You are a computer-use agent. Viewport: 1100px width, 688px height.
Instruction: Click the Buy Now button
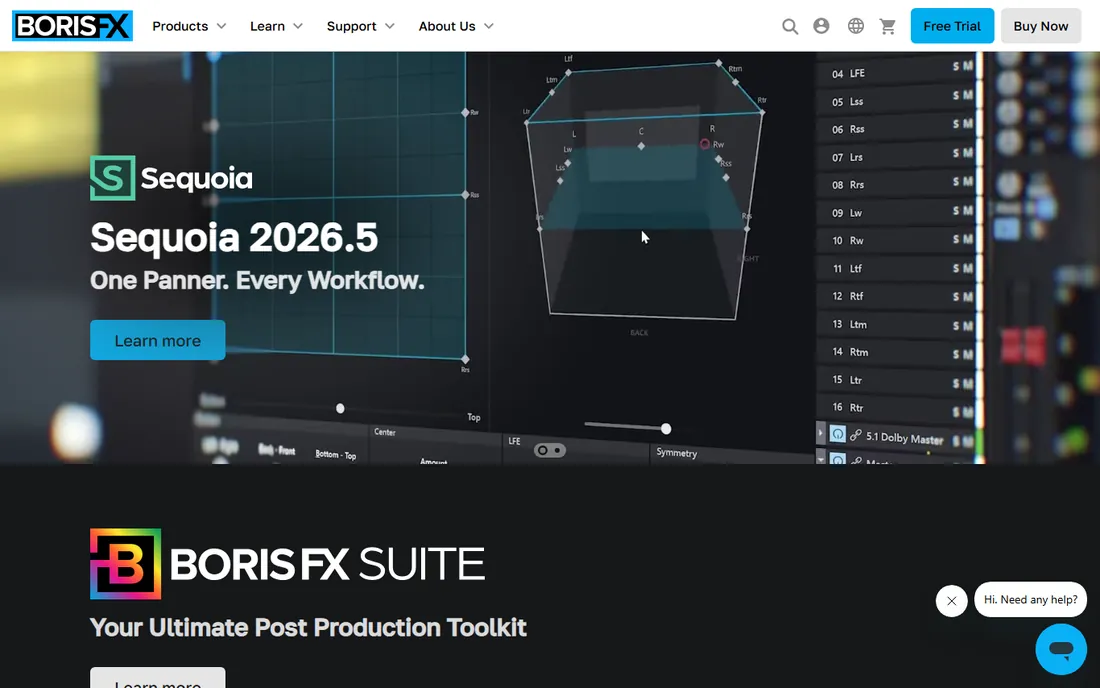(x=1040, y=26)
